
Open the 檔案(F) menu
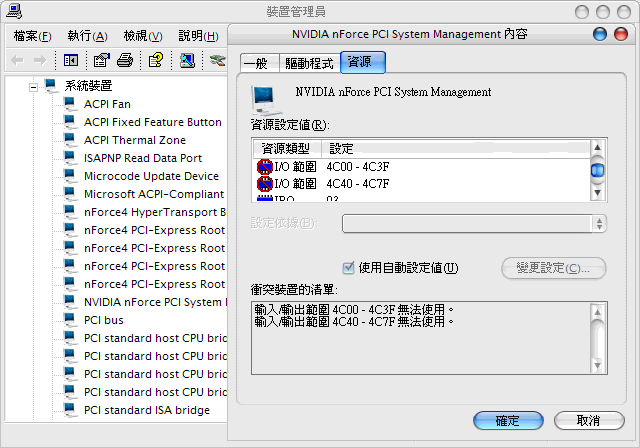click(33, 36)
